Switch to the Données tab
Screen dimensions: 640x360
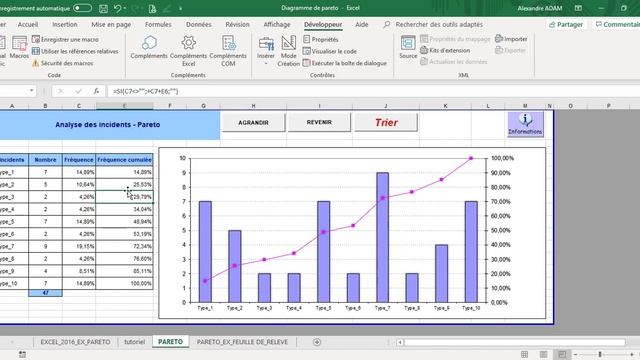click(199, 24)
